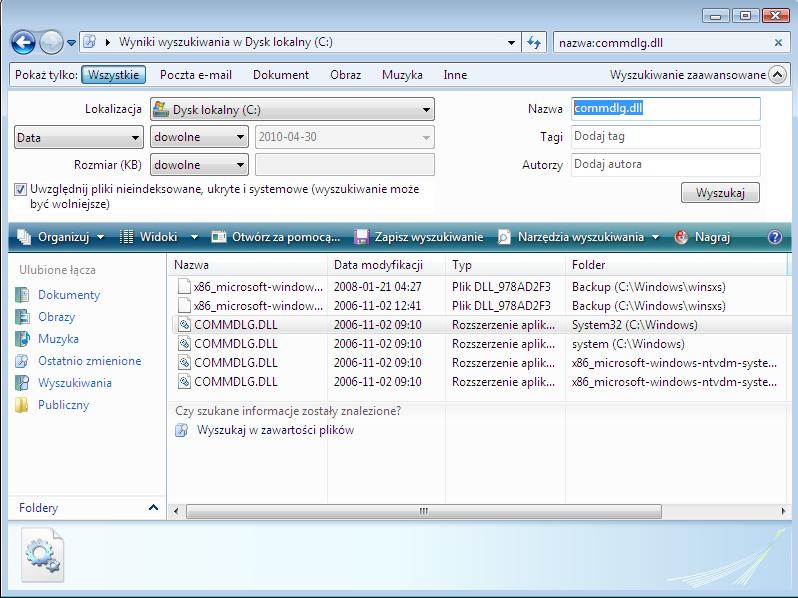Filter results by Dokument
798x598 pixels.
pos(281,75)
